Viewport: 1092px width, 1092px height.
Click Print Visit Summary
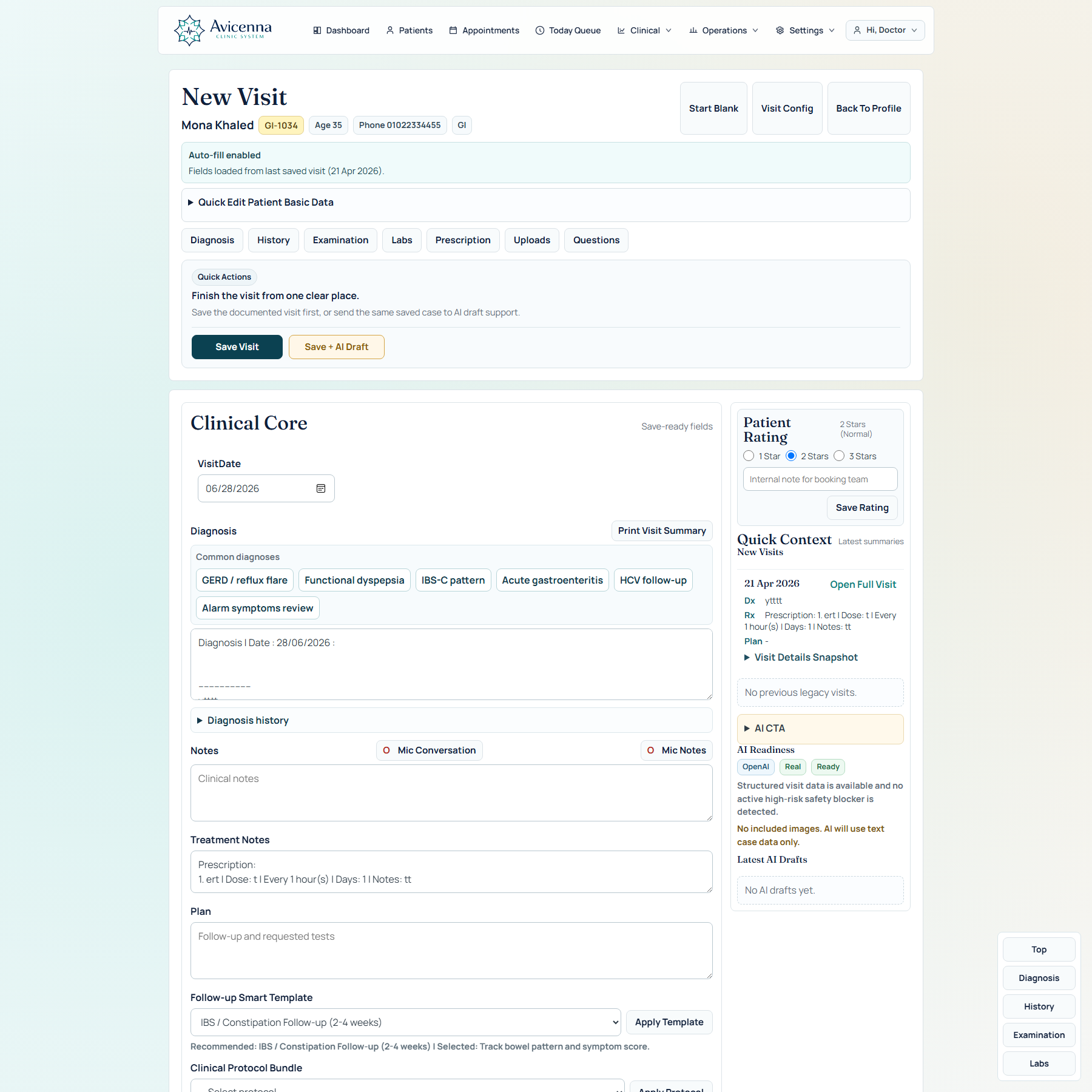tap(662, 531)
